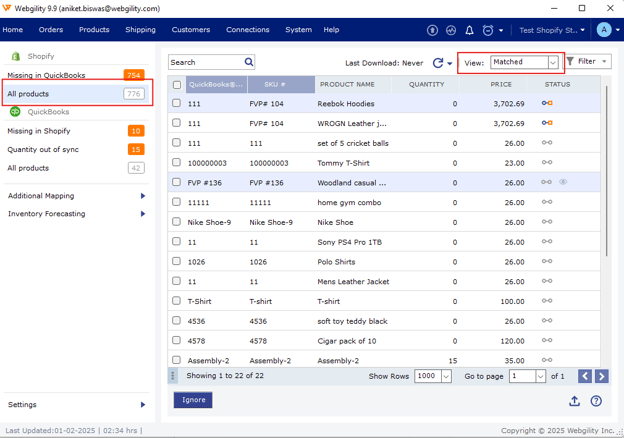Open the Connections menu
Screen dimensions: 624x438
pos(247,30)
